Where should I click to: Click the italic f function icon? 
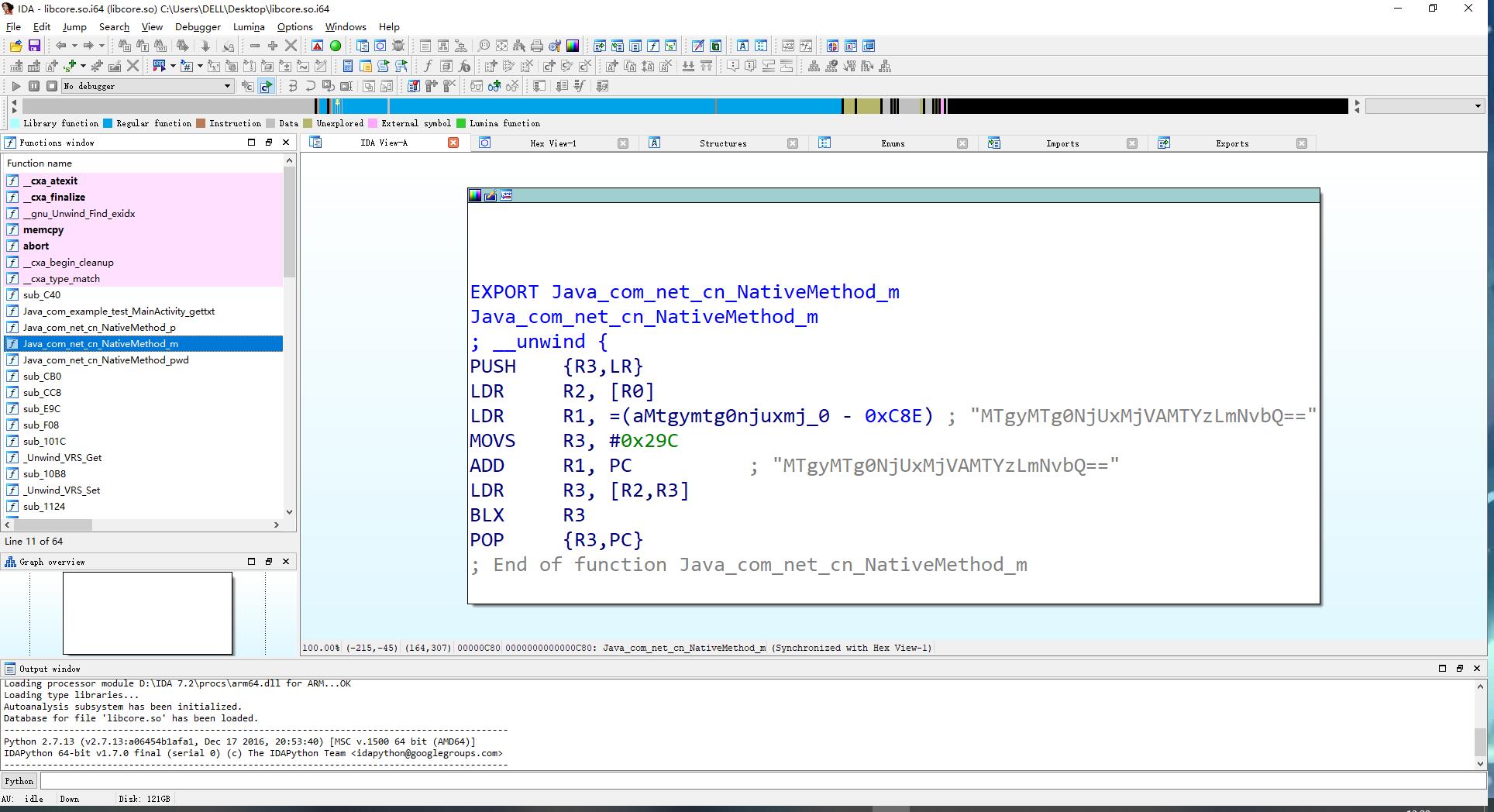click(428, 66)
